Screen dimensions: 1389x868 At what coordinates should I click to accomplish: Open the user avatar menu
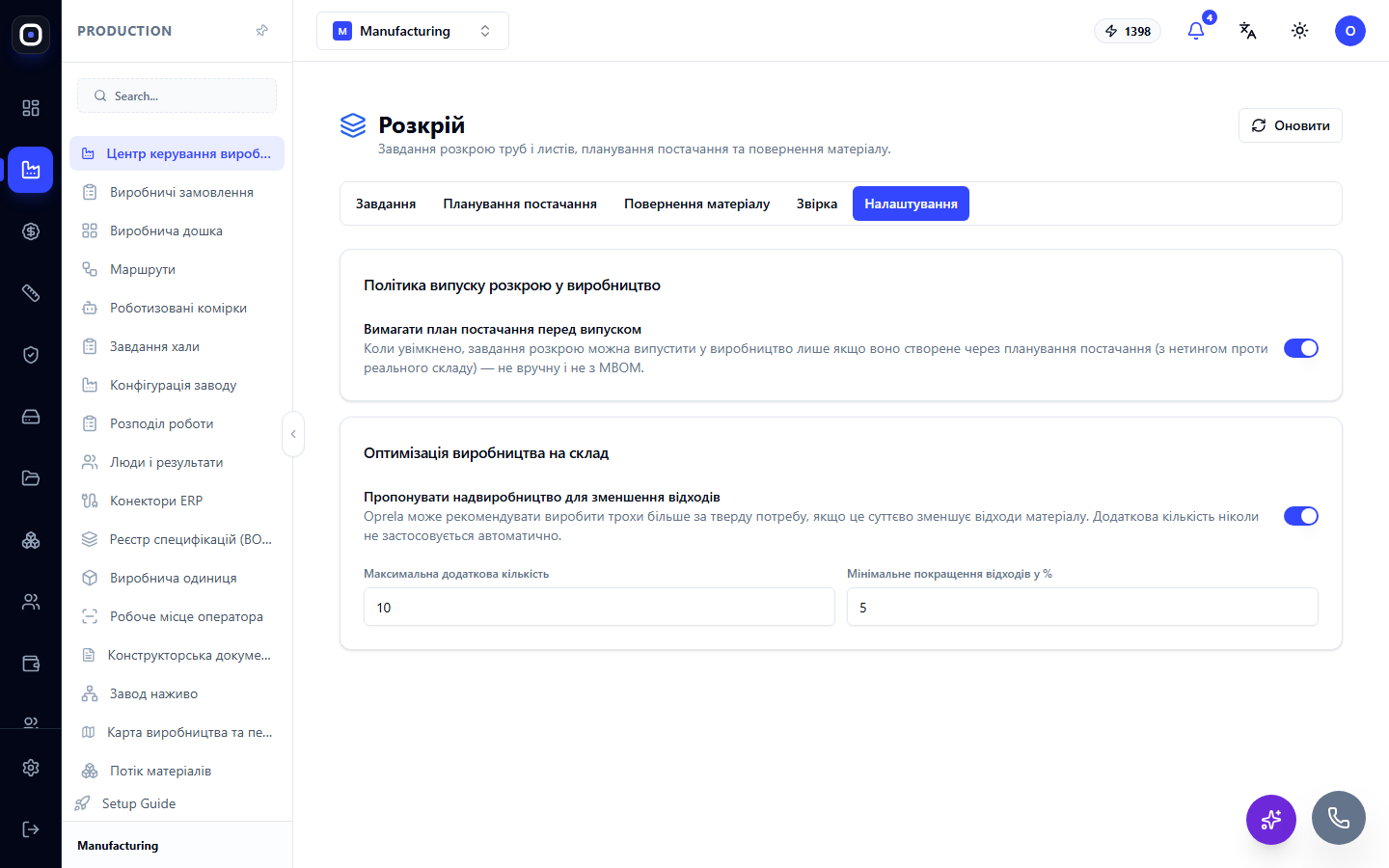1350,31
